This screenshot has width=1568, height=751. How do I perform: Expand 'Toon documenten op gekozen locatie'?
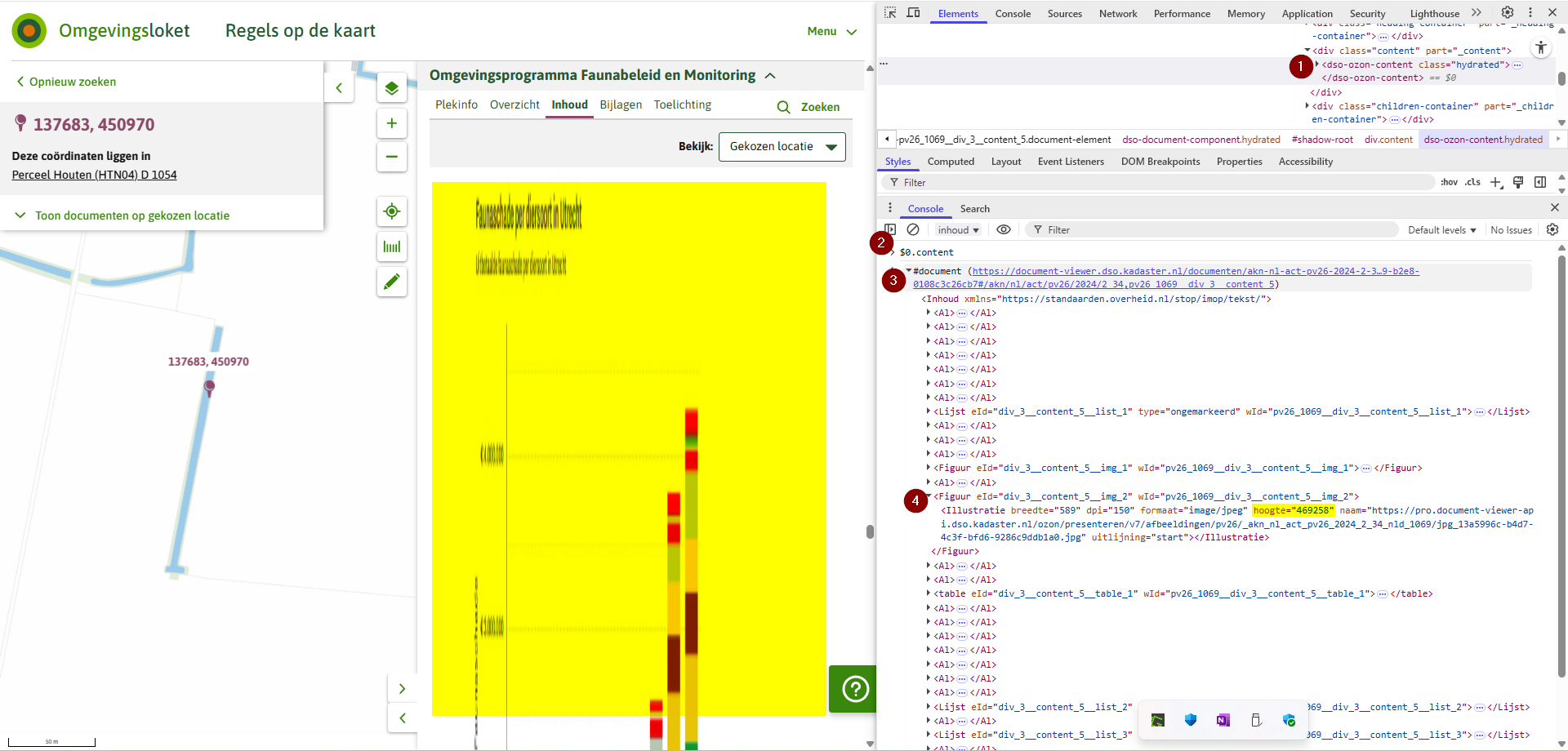pos(131,216)
